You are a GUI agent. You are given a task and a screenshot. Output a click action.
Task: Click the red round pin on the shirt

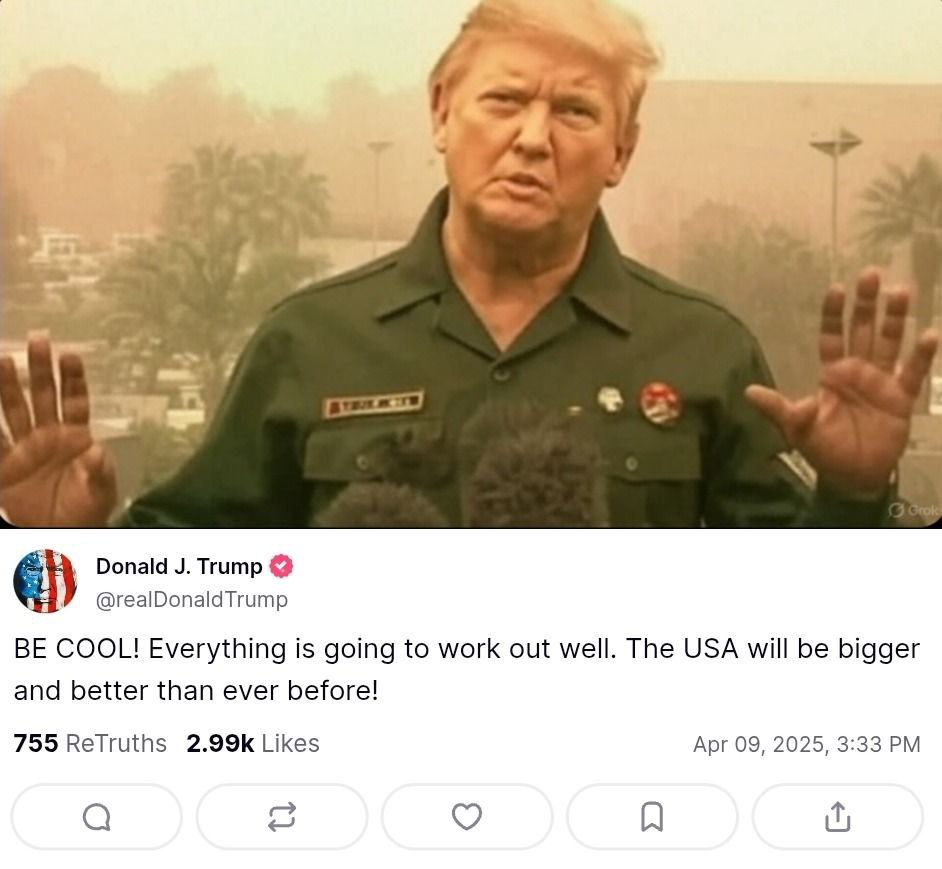coord(660,404)
